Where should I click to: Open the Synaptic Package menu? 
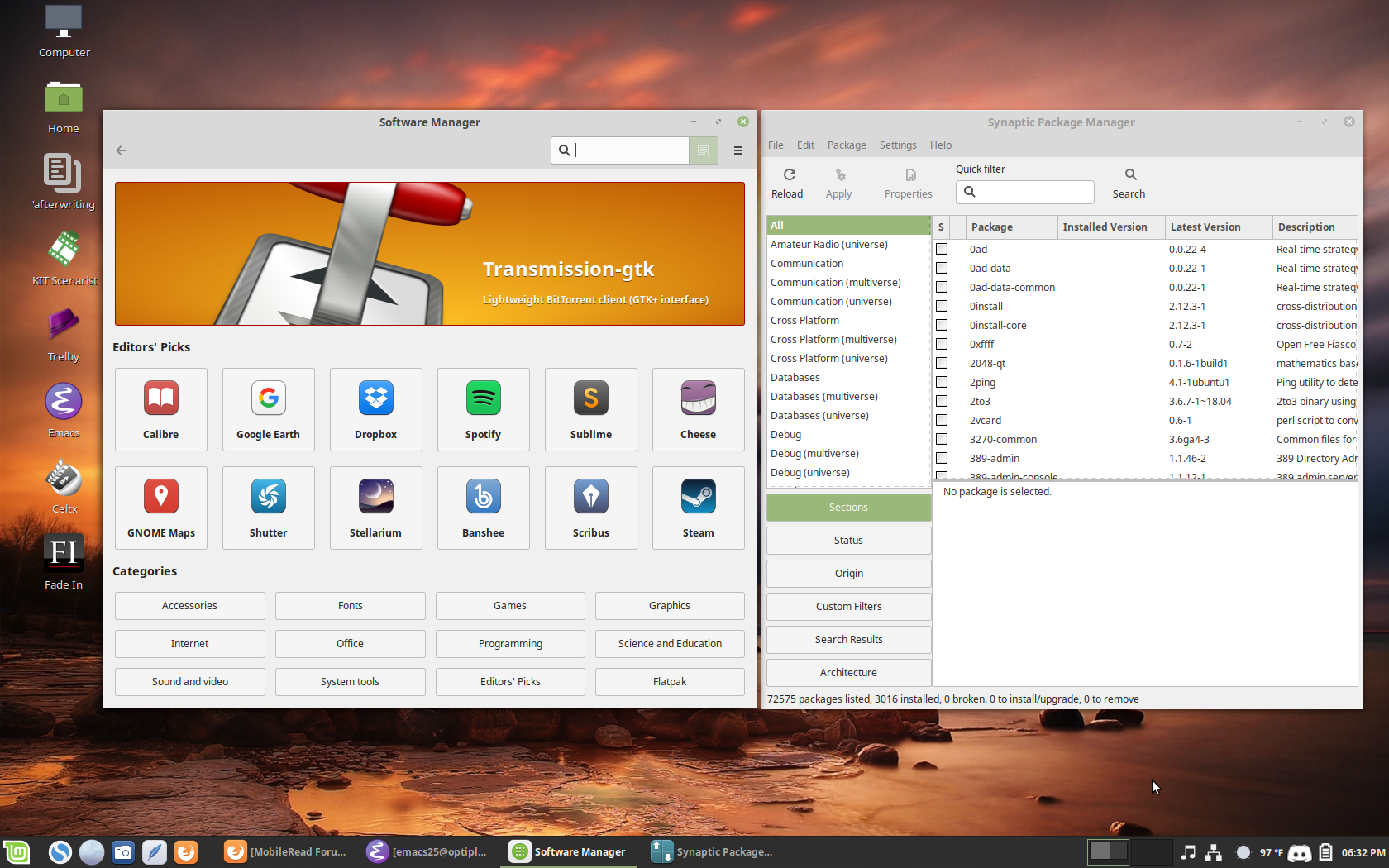tap(847, 145)
